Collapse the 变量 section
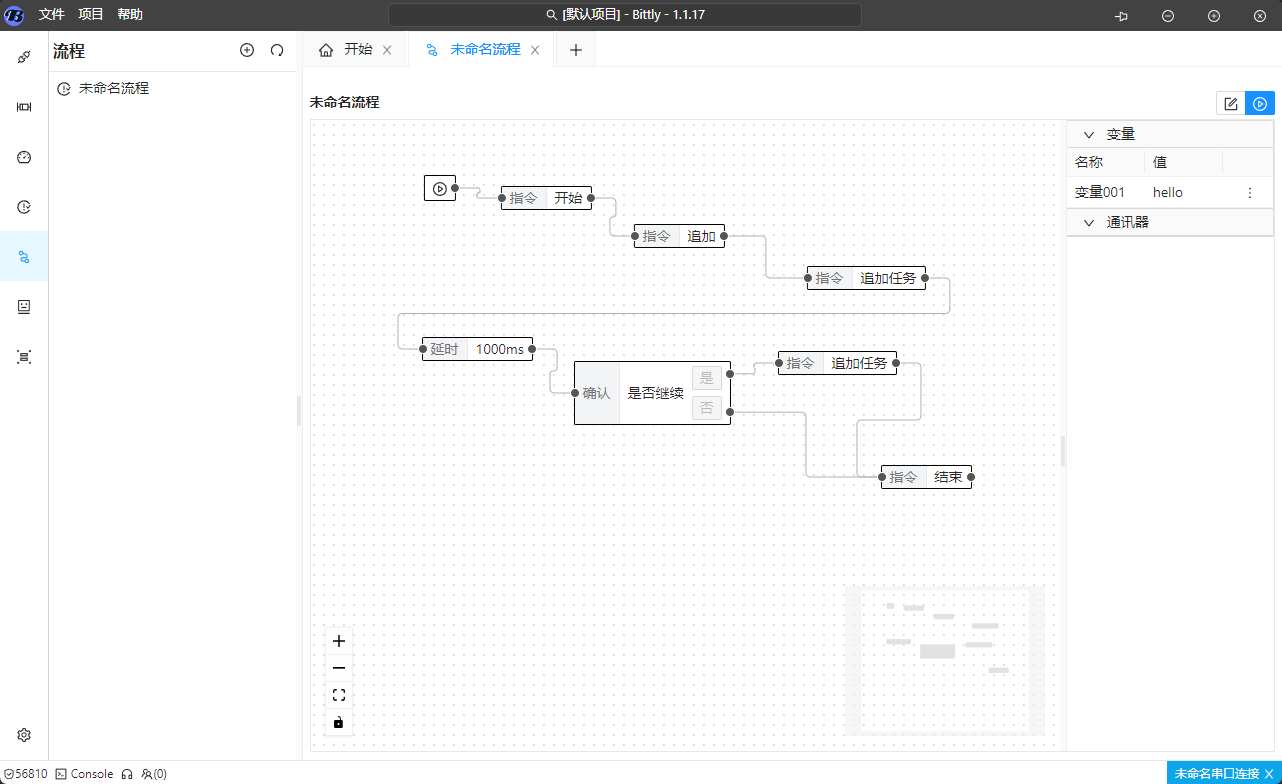The height and width of the screenshot is (784, 1282). 1089,134
